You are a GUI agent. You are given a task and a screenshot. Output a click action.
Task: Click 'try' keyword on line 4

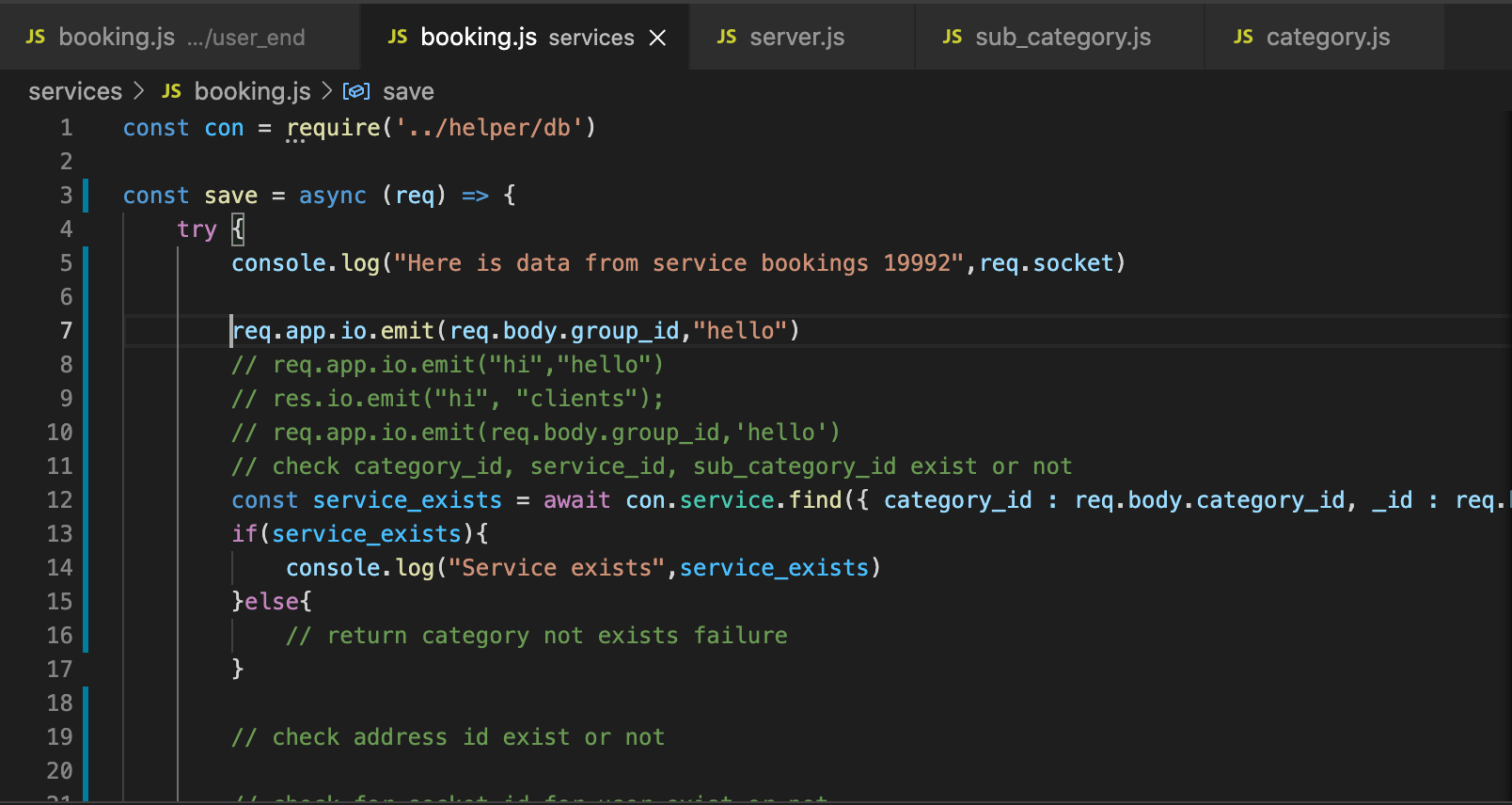197,229
